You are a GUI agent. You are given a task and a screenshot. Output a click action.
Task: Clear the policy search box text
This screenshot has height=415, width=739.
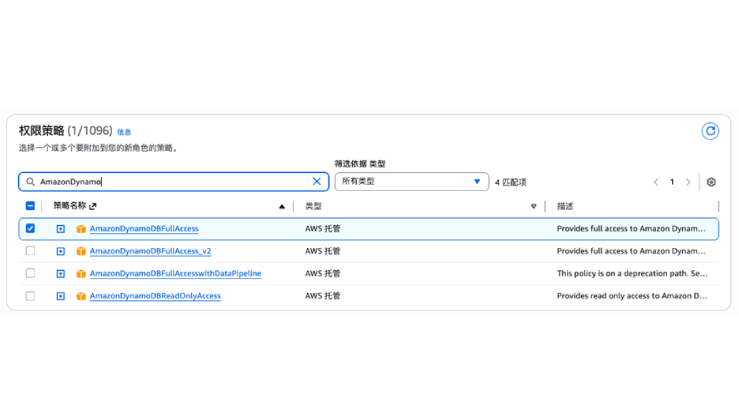click(317, 182)
